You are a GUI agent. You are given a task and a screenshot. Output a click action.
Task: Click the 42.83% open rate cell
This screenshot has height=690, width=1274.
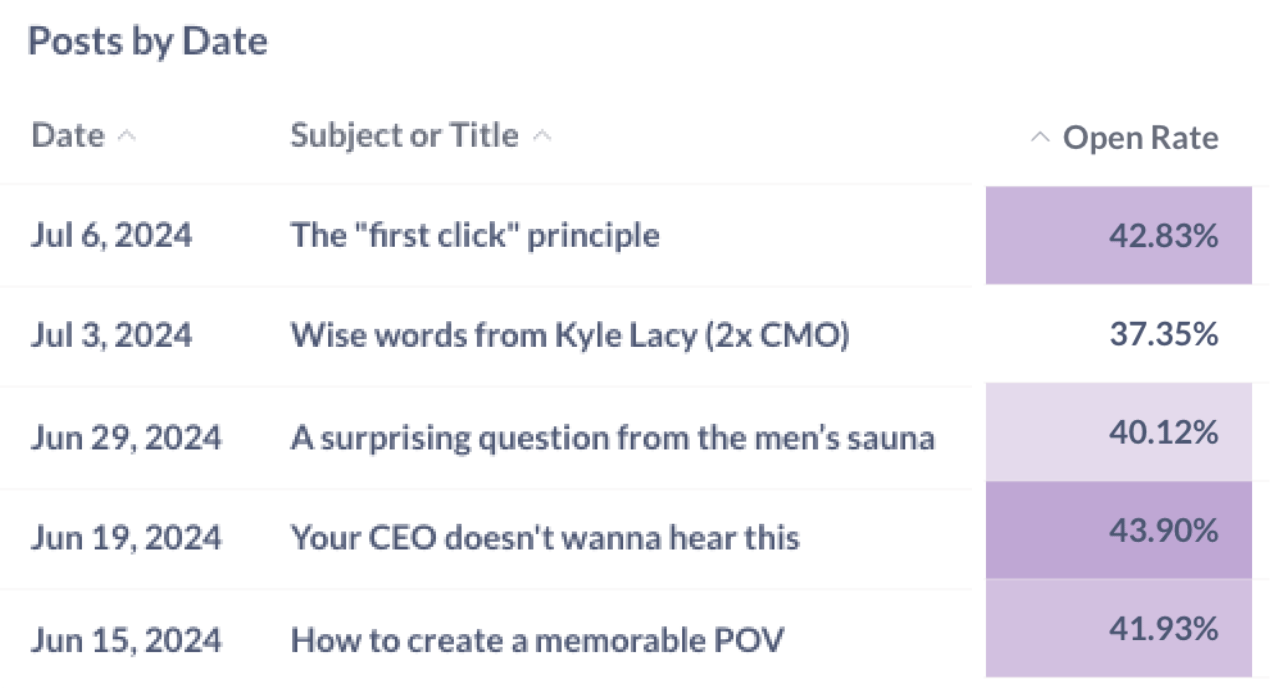(1118, 235)
